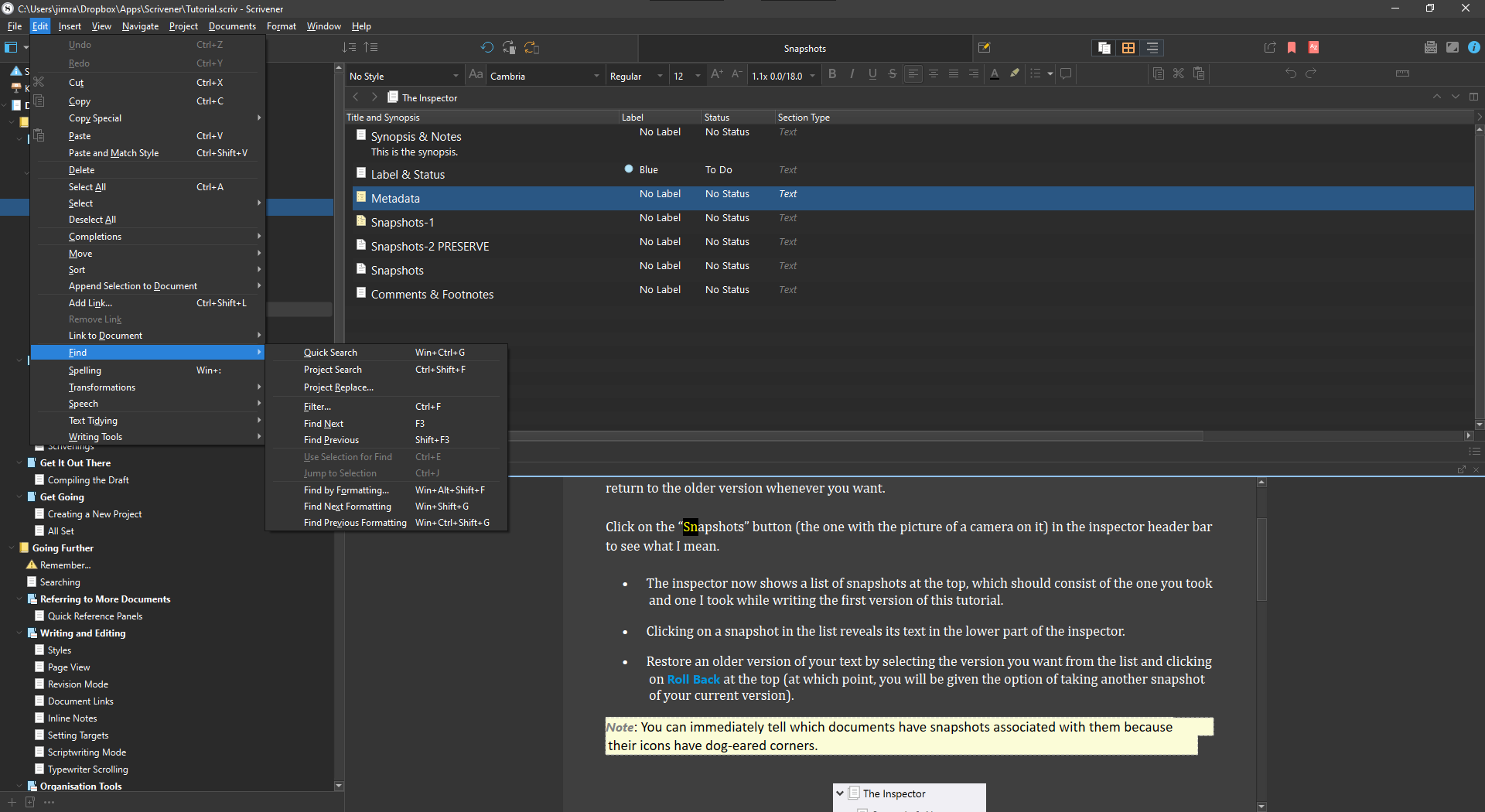Click the print document icon
The image size is (1485, 812).
coord(1430,47)
